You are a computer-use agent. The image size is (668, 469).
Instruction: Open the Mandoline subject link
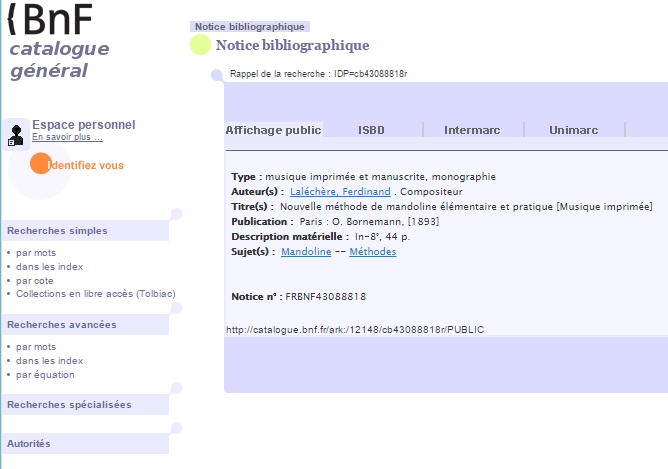306,252
